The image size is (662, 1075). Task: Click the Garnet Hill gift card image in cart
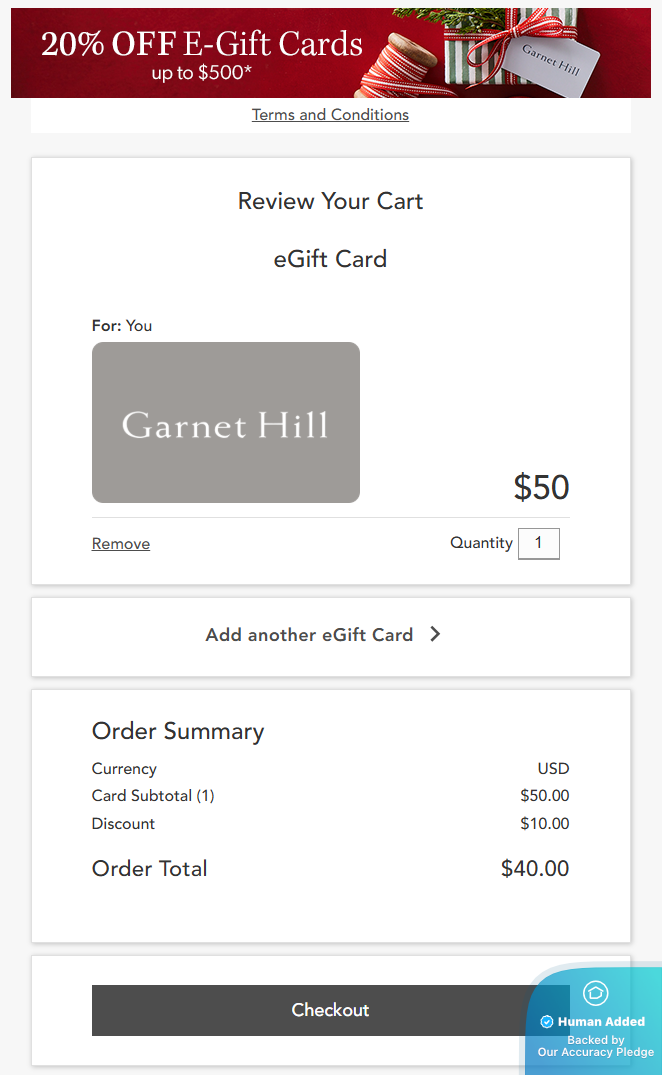coord(226,423)
